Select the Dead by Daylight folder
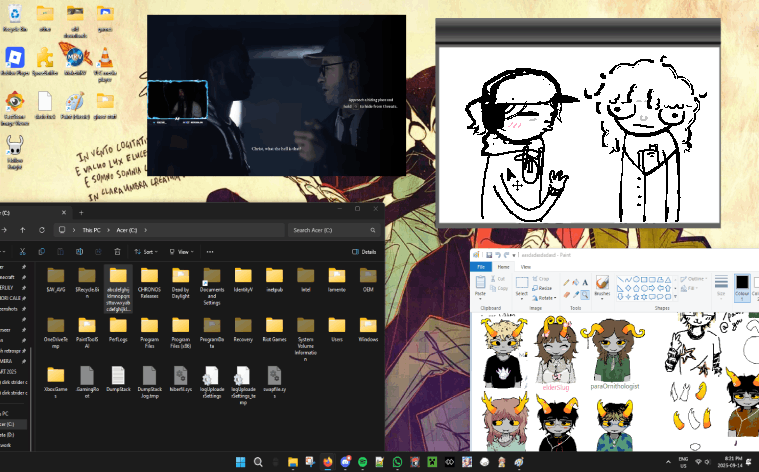This screenshot has height=472, width=759. [x=181, y=283]
